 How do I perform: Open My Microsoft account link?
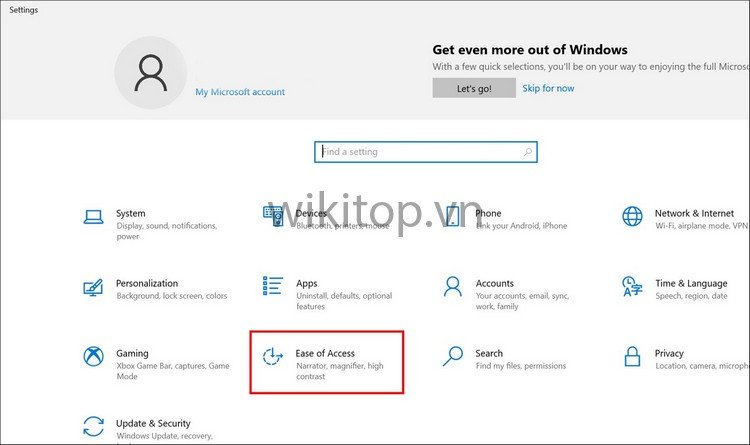tap(240, 92)
